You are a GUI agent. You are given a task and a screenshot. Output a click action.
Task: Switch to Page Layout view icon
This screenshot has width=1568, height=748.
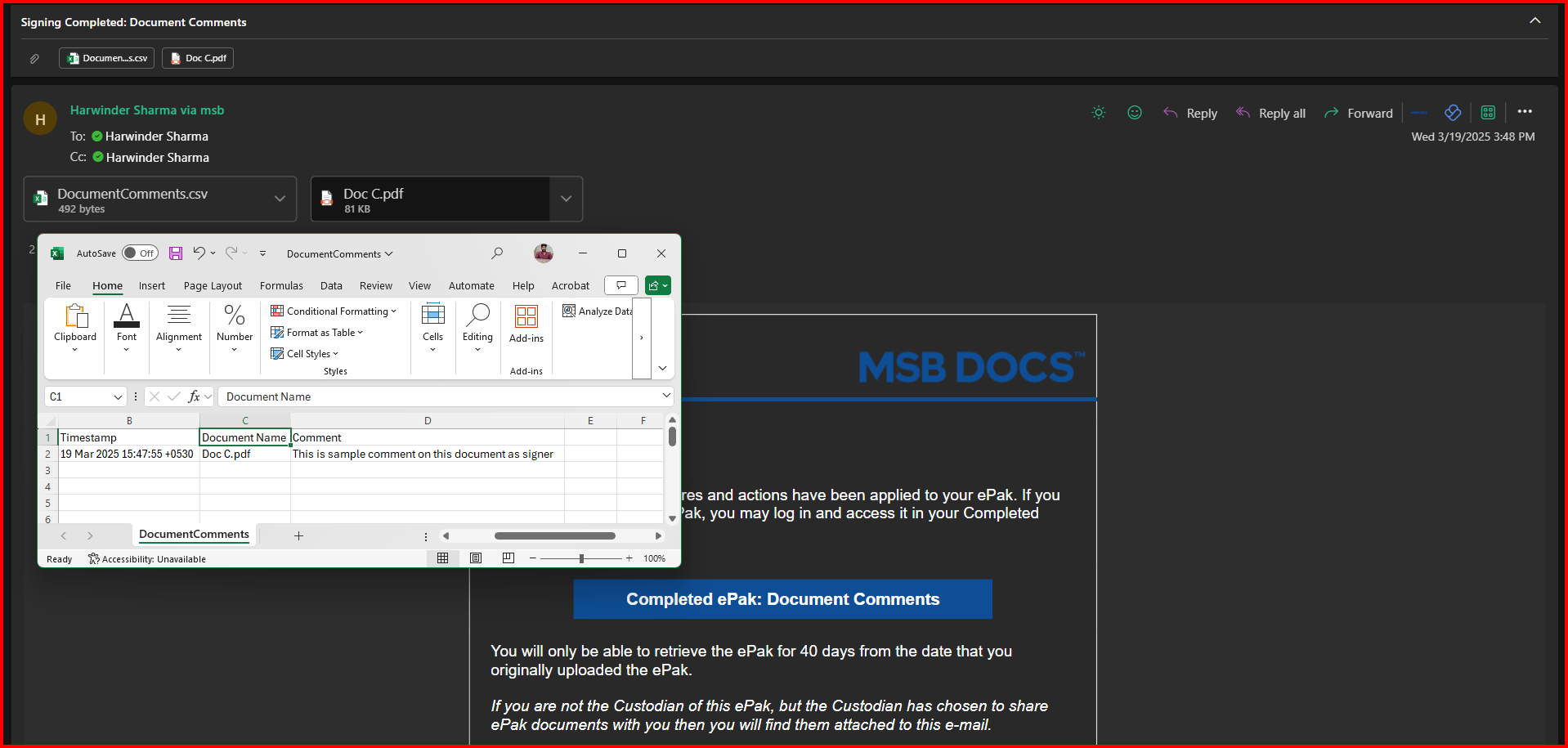pyautogui.click(x=476, y=558)
